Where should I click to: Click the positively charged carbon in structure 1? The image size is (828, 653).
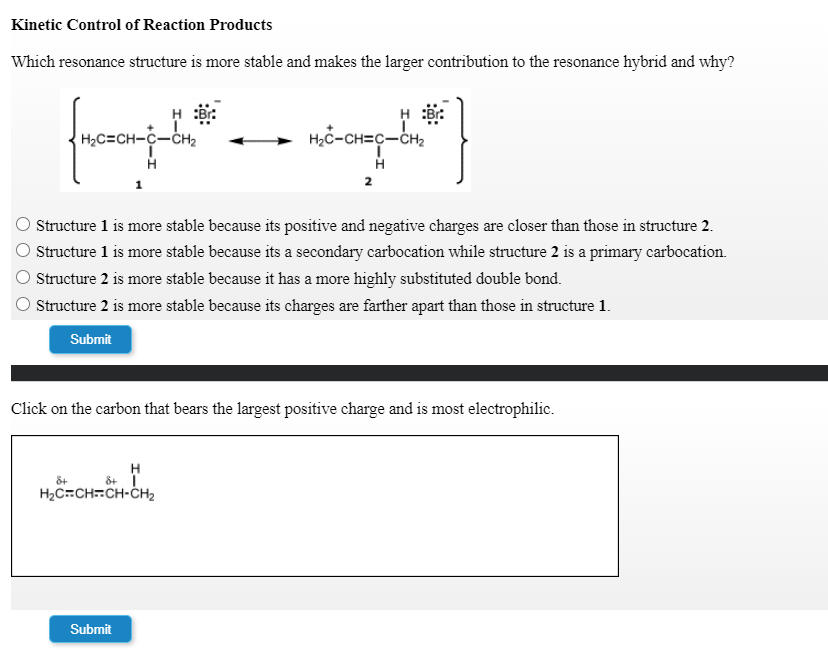(x=150, y=139)
